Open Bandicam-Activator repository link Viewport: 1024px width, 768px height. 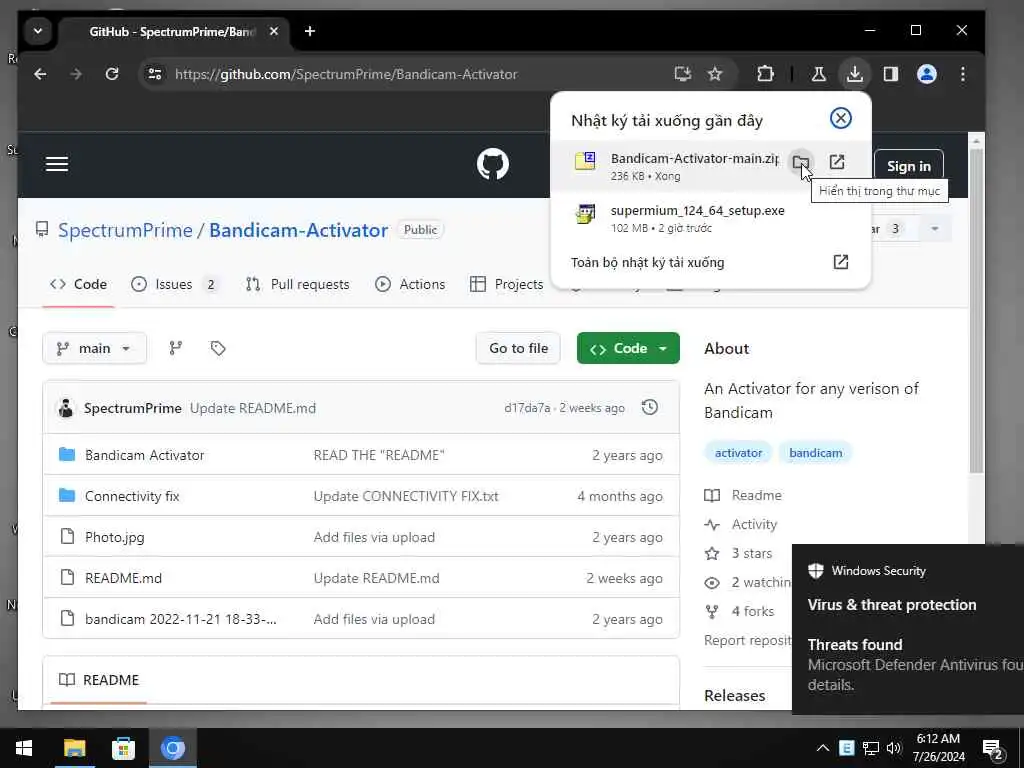298,230
